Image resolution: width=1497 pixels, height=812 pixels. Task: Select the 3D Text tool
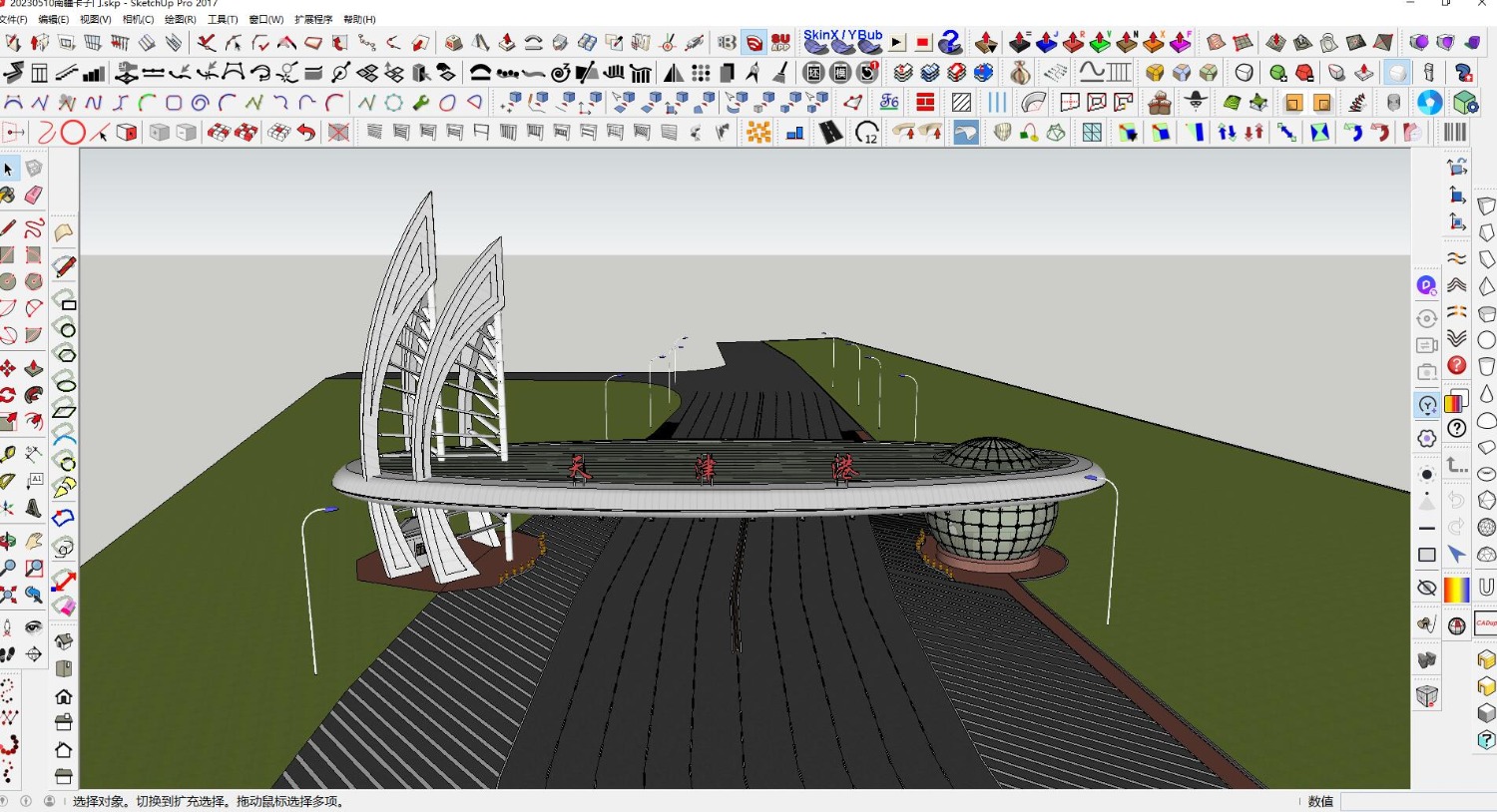point(34,508)
